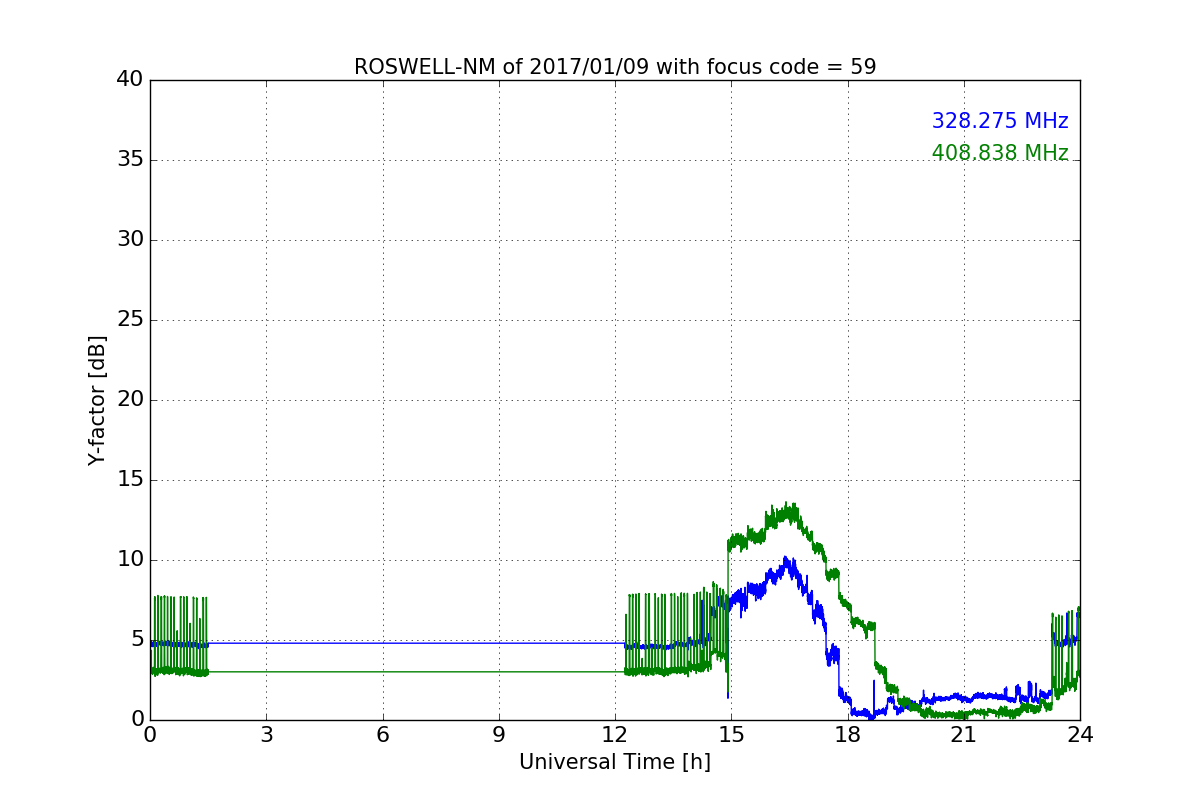Viewport: 1200px width, 800px height.
Task: Click x-axis tick label 3
Action: pyautogui.click(x=266, y=735)
